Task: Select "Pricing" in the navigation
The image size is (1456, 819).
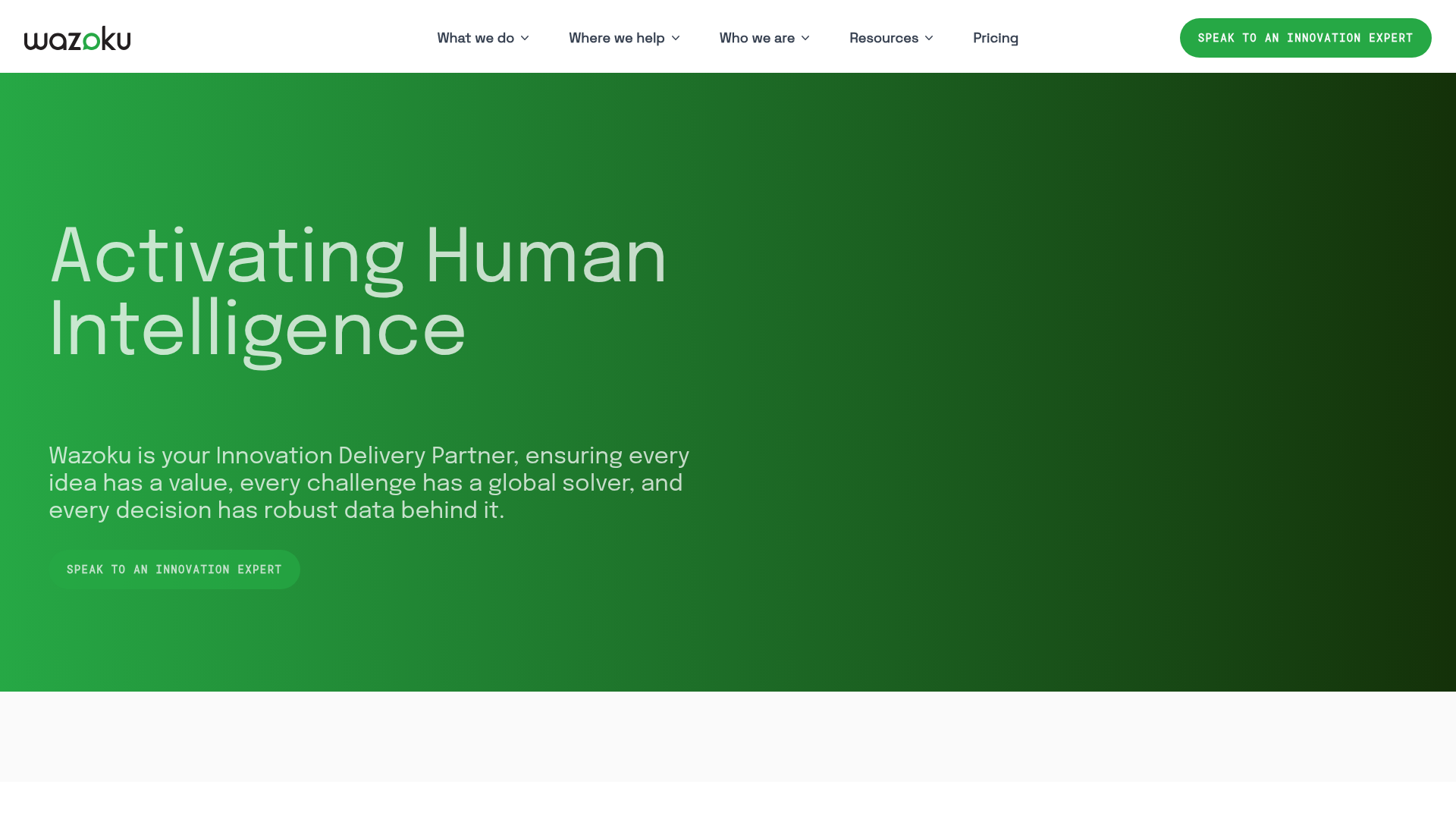Action: pos(996,38)
